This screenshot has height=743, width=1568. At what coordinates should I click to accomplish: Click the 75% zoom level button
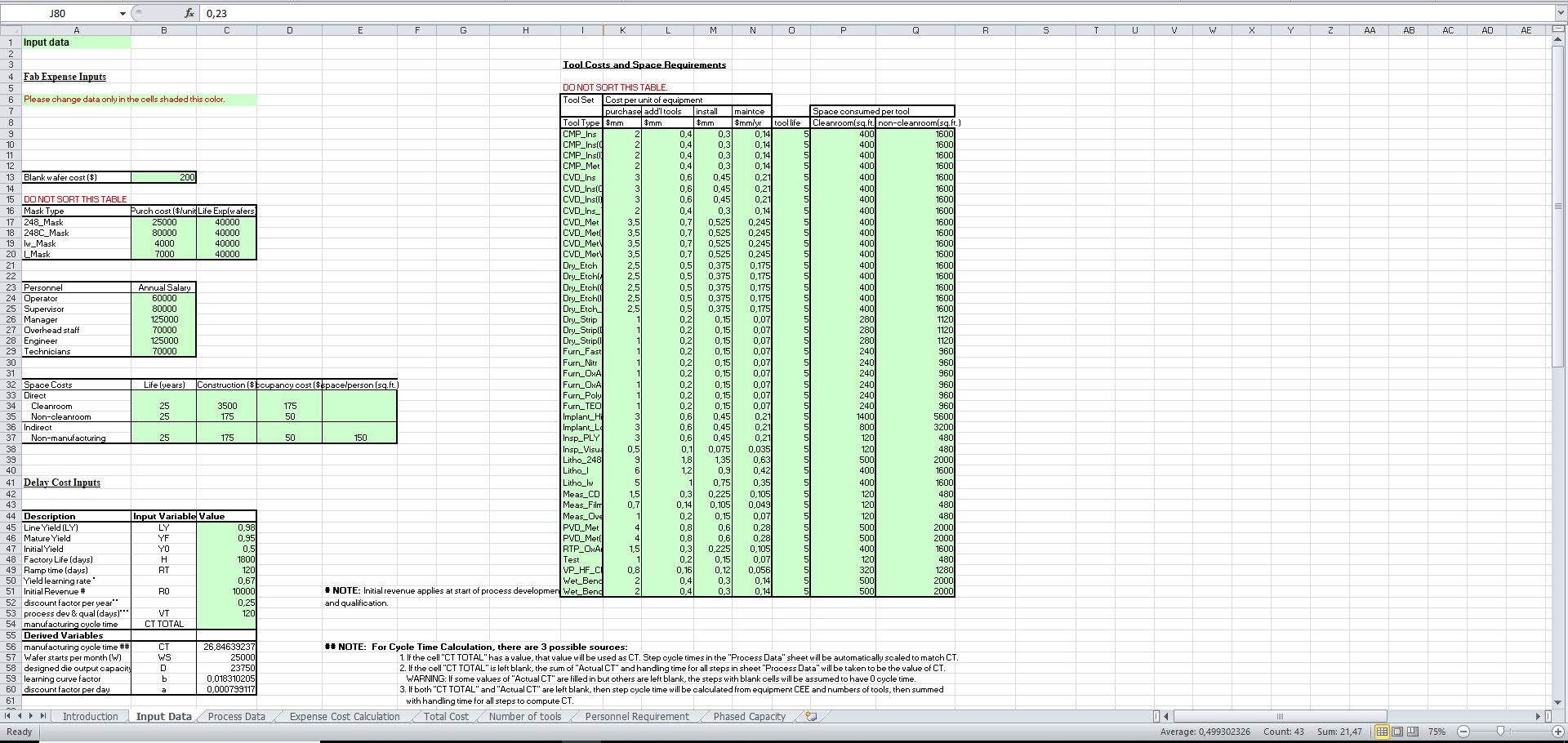coord(1437,732)
